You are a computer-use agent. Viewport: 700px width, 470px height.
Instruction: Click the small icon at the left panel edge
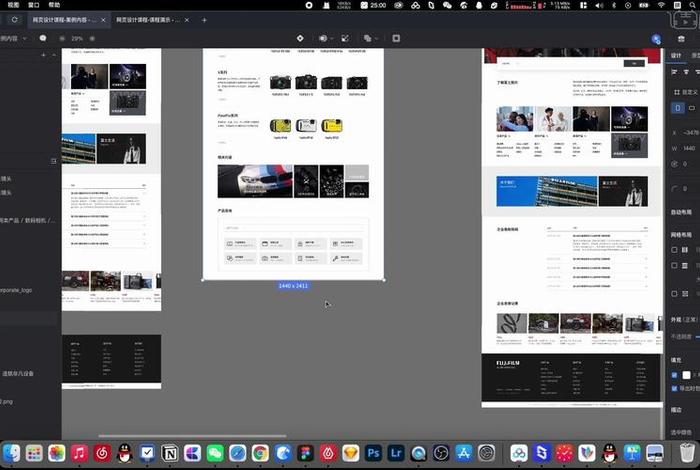click(54, 161)
